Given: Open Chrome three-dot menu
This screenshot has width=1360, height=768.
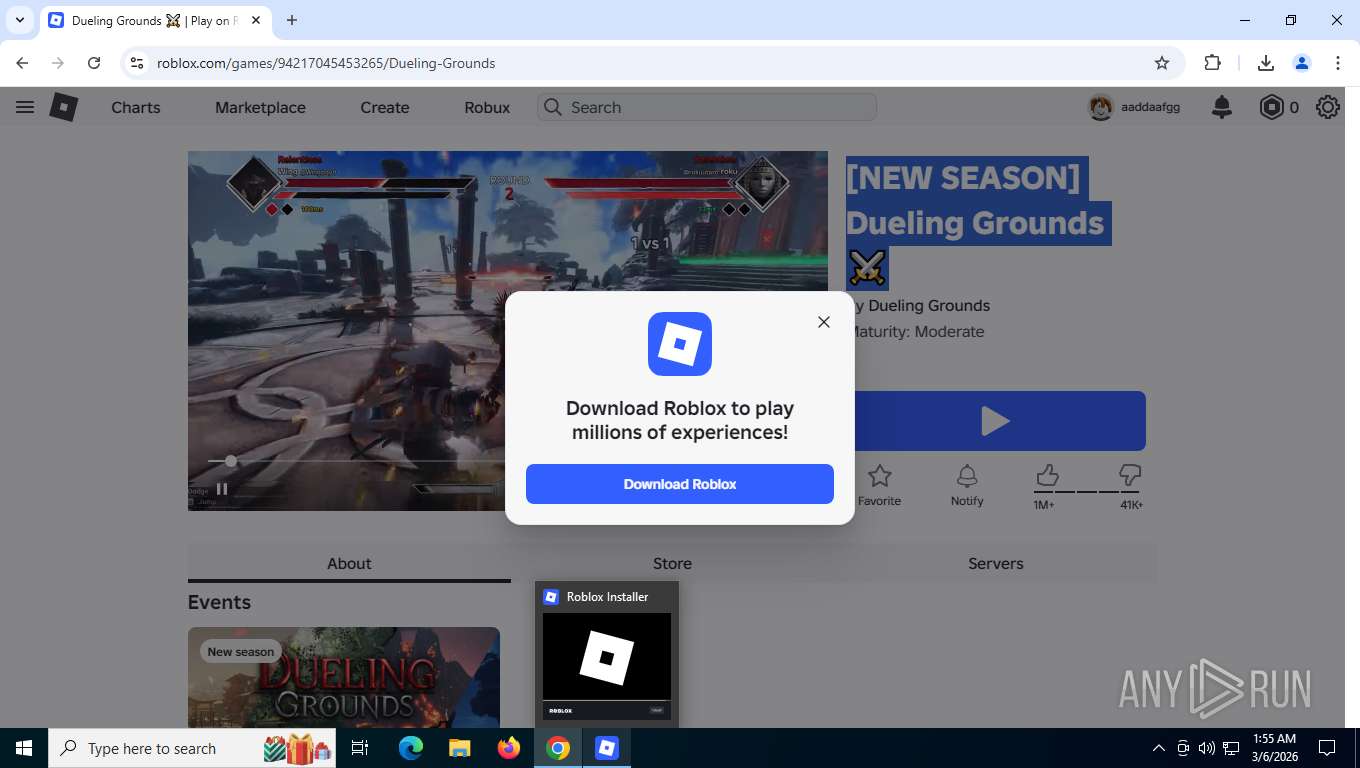Looking at the screenshot, I should [x=1338, y=63].
